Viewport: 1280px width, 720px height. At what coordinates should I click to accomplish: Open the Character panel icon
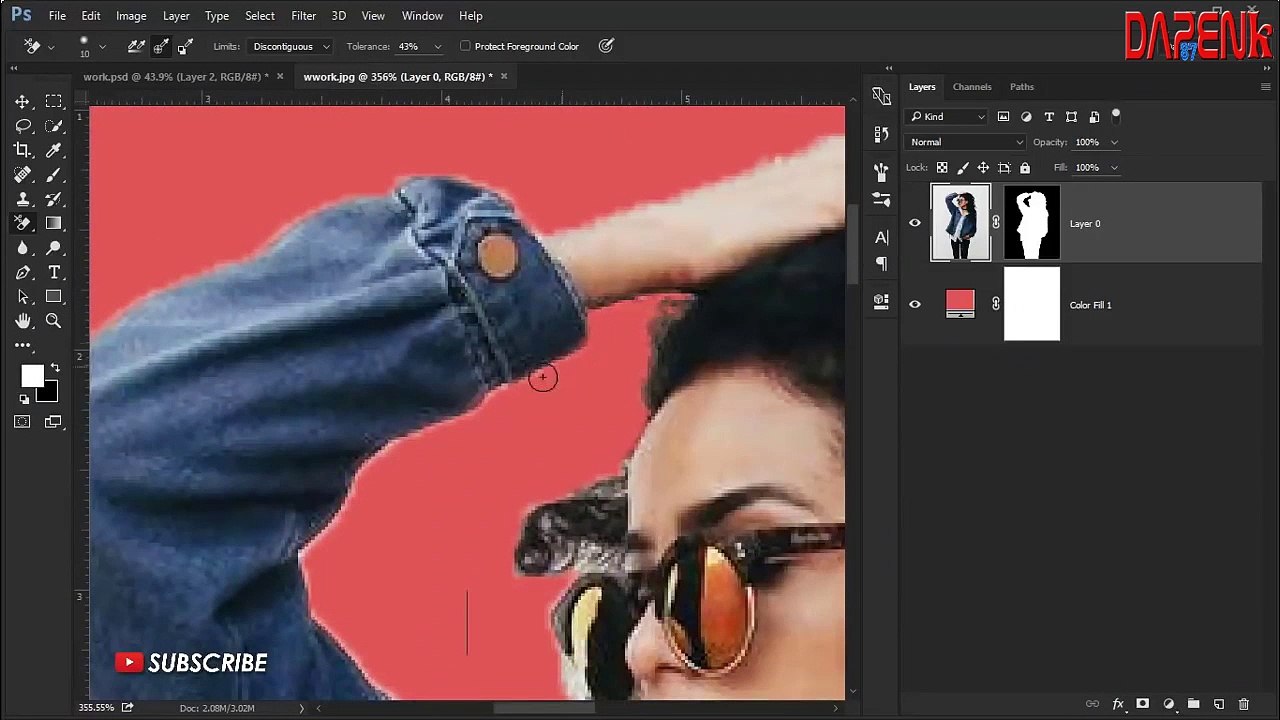coord(881,237)
